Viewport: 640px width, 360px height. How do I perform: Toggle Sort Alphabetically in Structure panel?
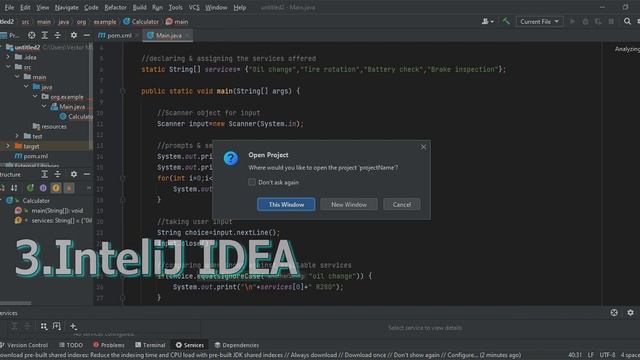(x=14, y=188)
